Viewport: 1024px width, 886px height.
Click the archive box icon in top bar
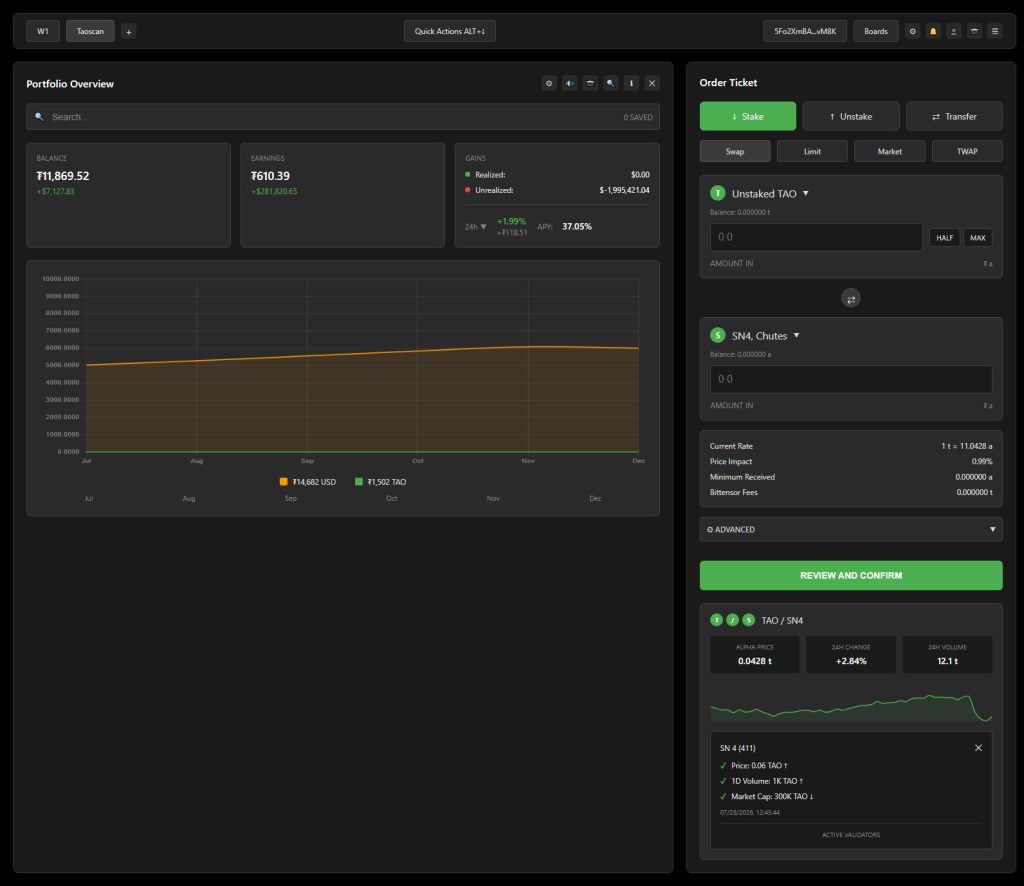tap(974, 31)
